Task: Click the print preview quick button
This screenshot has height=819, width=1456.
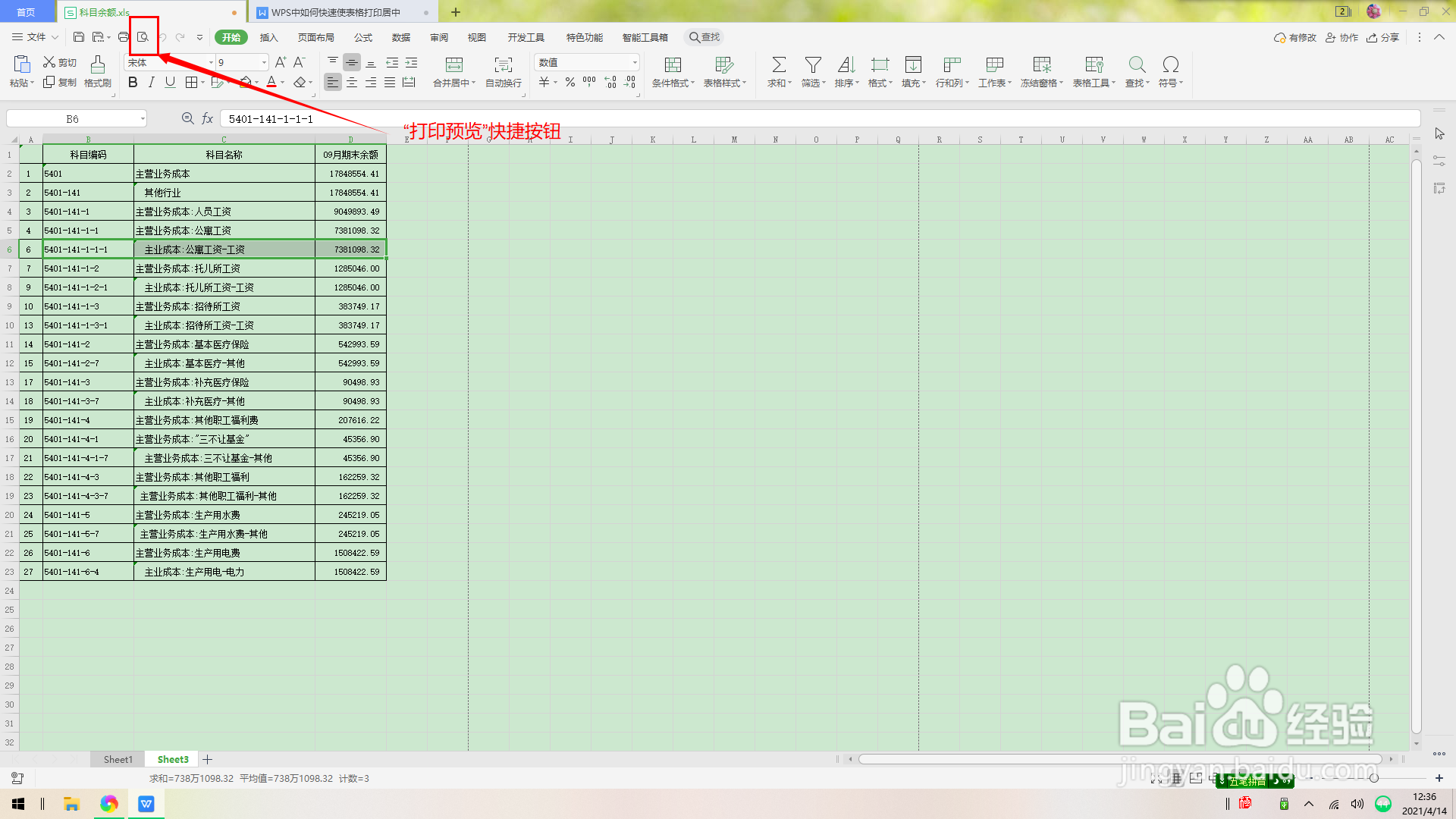Action: (x=143, y=37)
